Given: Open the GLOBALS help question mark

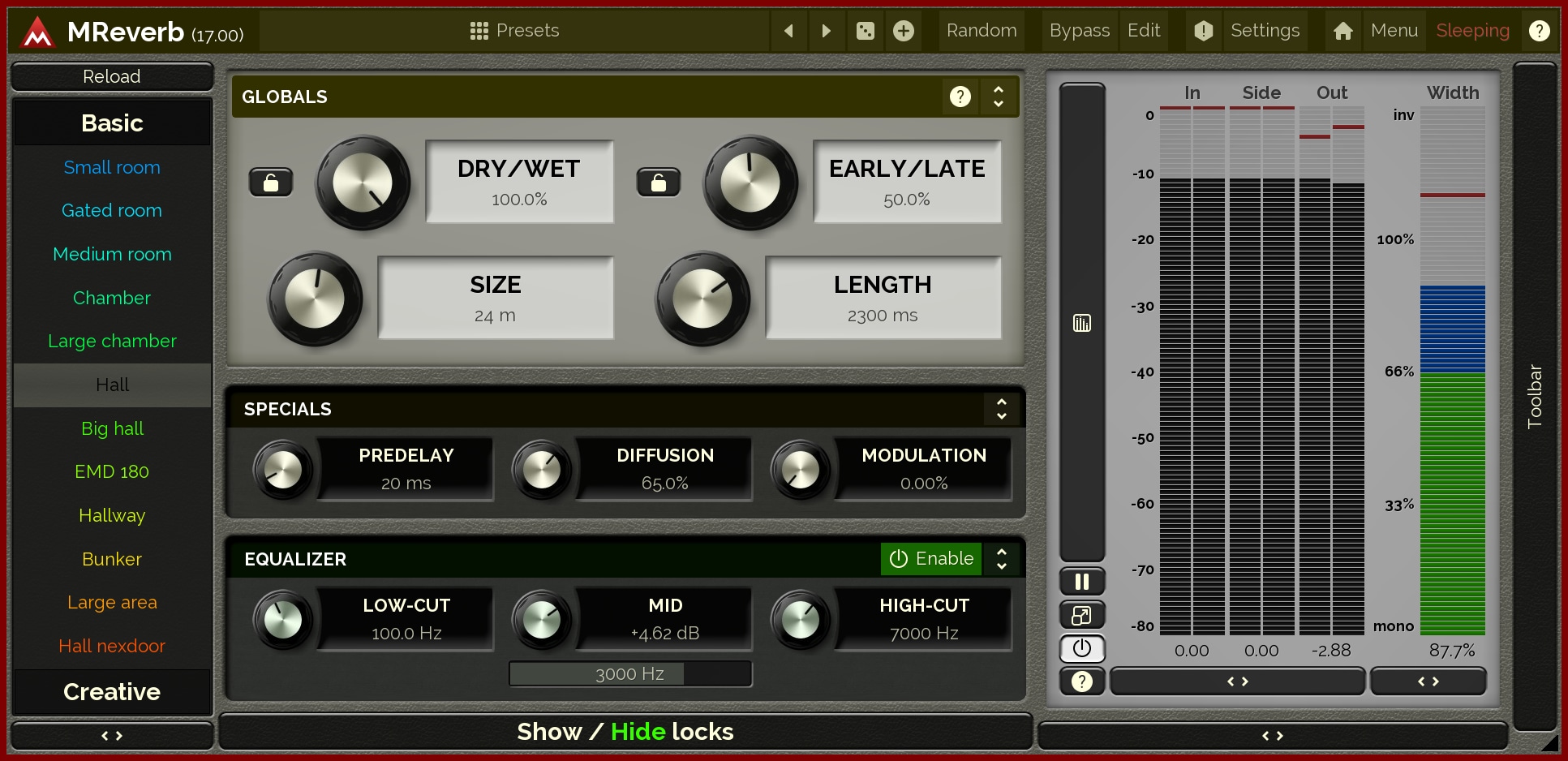Looking at the screenshot, I should 960,97.
